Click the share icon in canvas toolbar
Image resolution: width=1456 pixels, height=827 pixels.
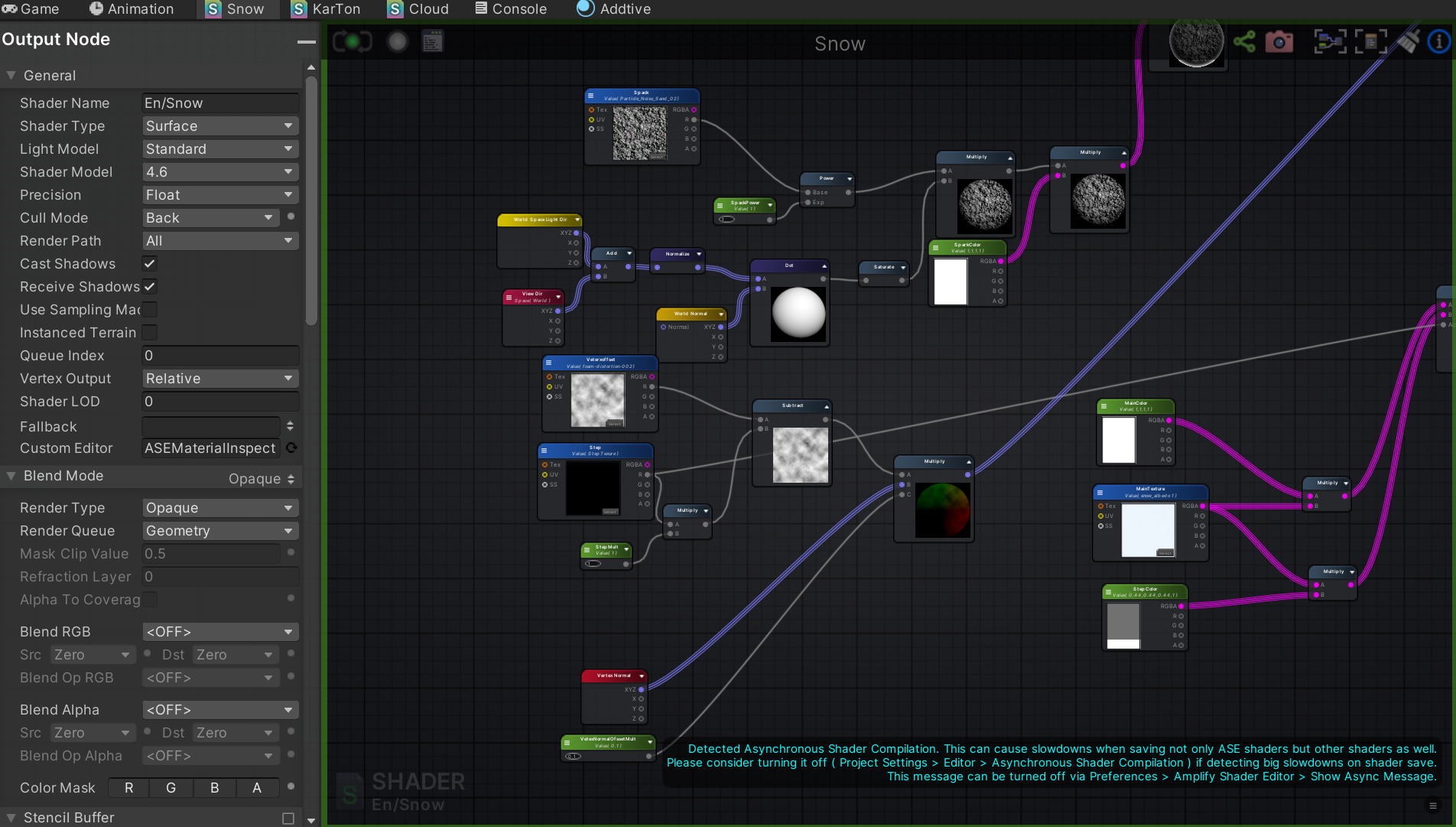point(1244,41)
